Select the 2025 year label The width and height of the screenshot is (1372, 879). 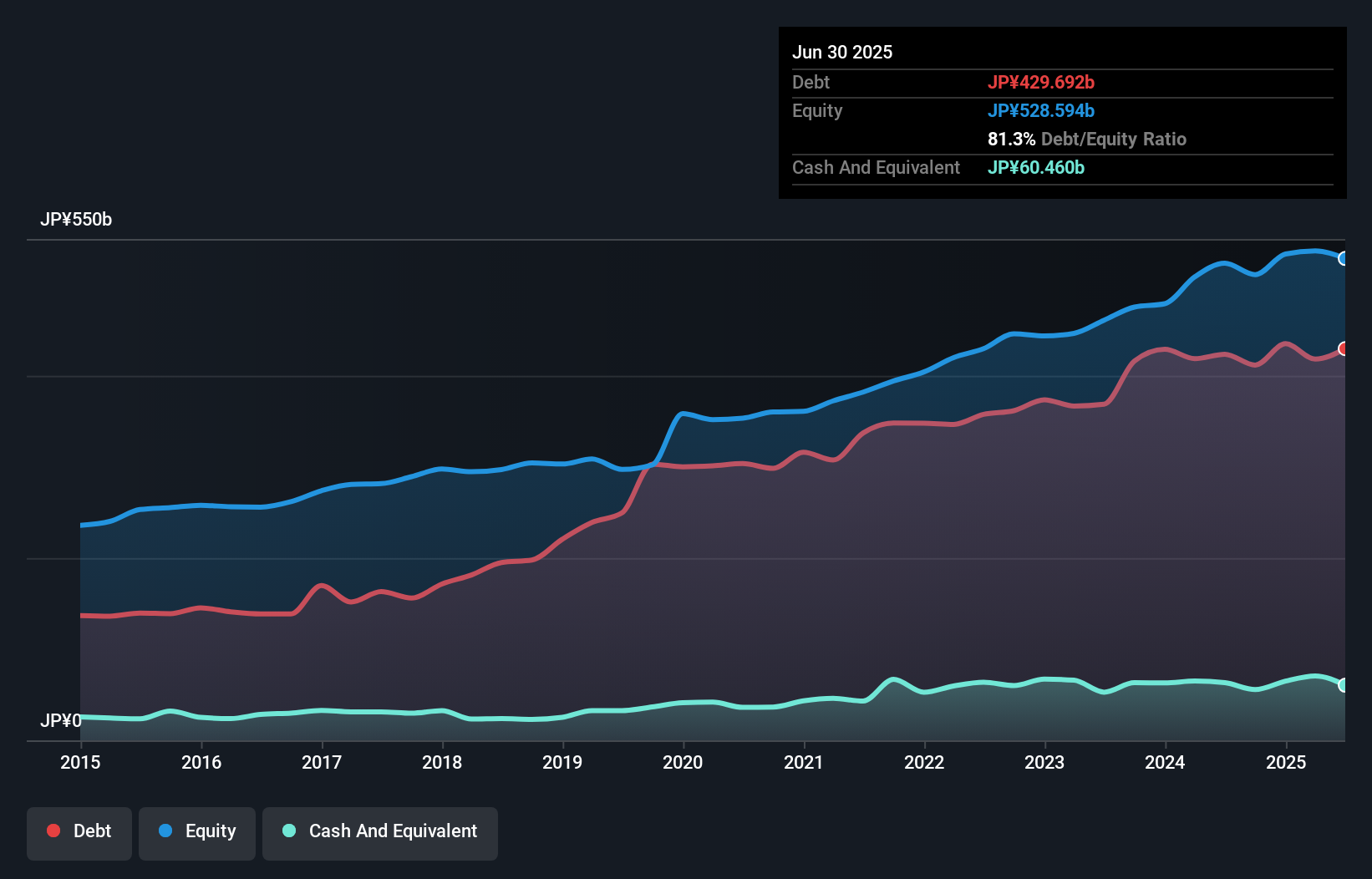(x=1287, y=762)
